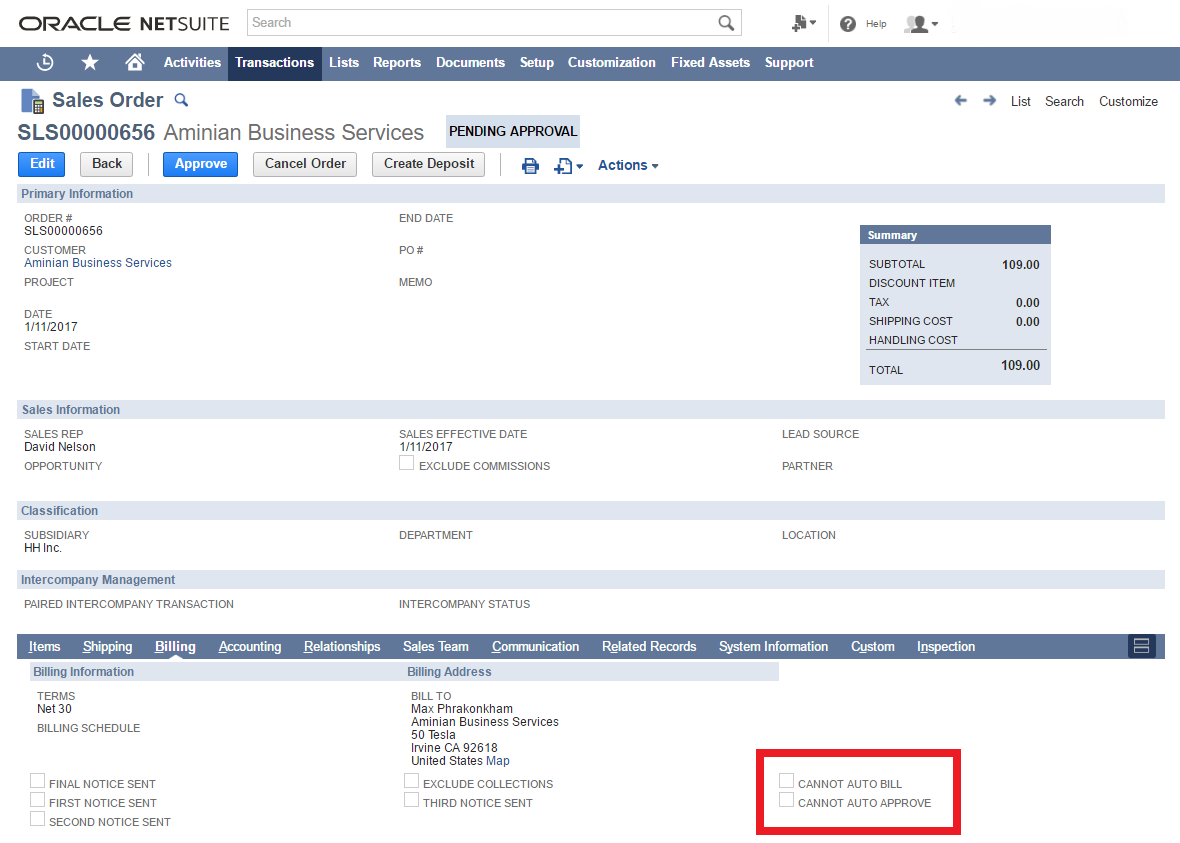
Task: Open the Relationships subtab
Action: click(342, 647)
